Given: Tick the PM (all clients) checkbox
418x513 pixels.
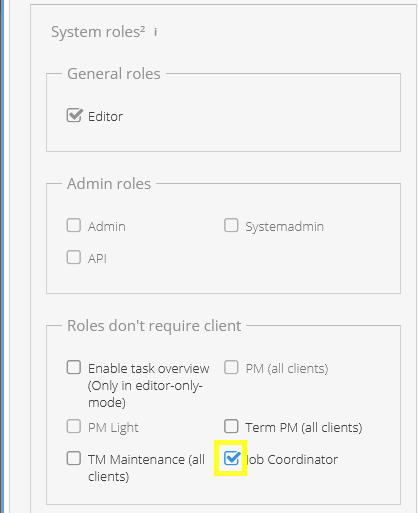Looking at the screenshot, I should point(231,367).
